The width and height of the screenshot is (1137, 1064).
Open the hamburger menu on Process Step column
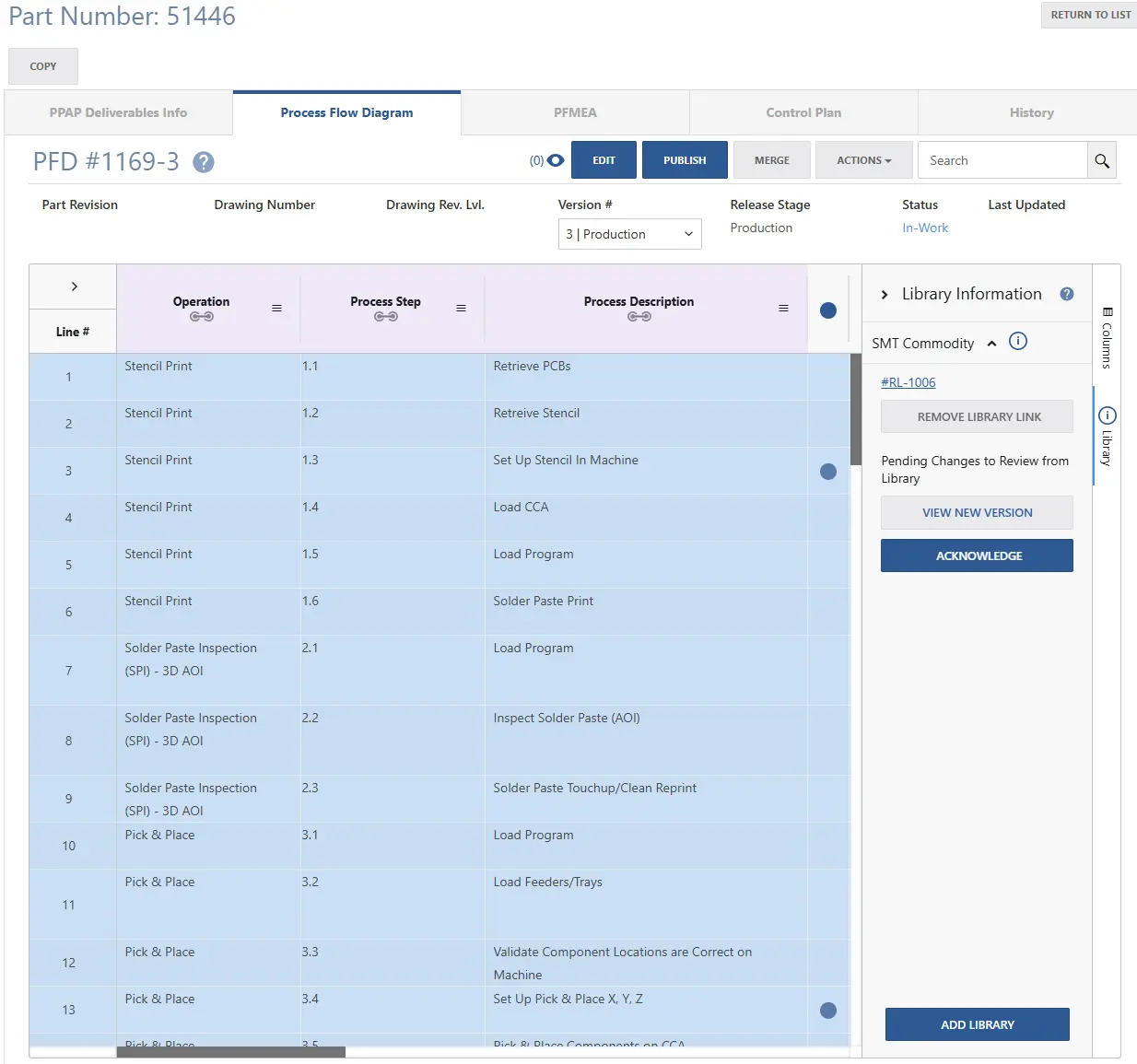click(461, 309)
